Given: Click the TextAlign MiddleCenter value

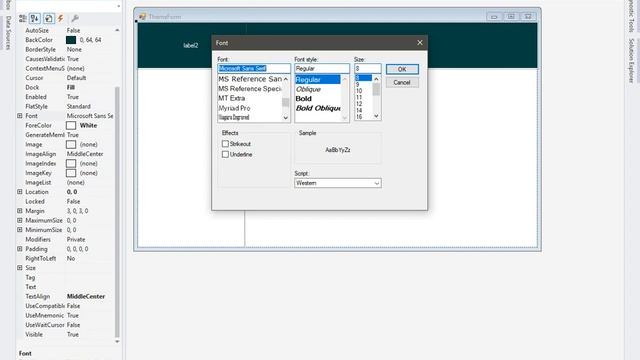Looking at the screenshot, I should pyautogui.click(x=86, y=296).
